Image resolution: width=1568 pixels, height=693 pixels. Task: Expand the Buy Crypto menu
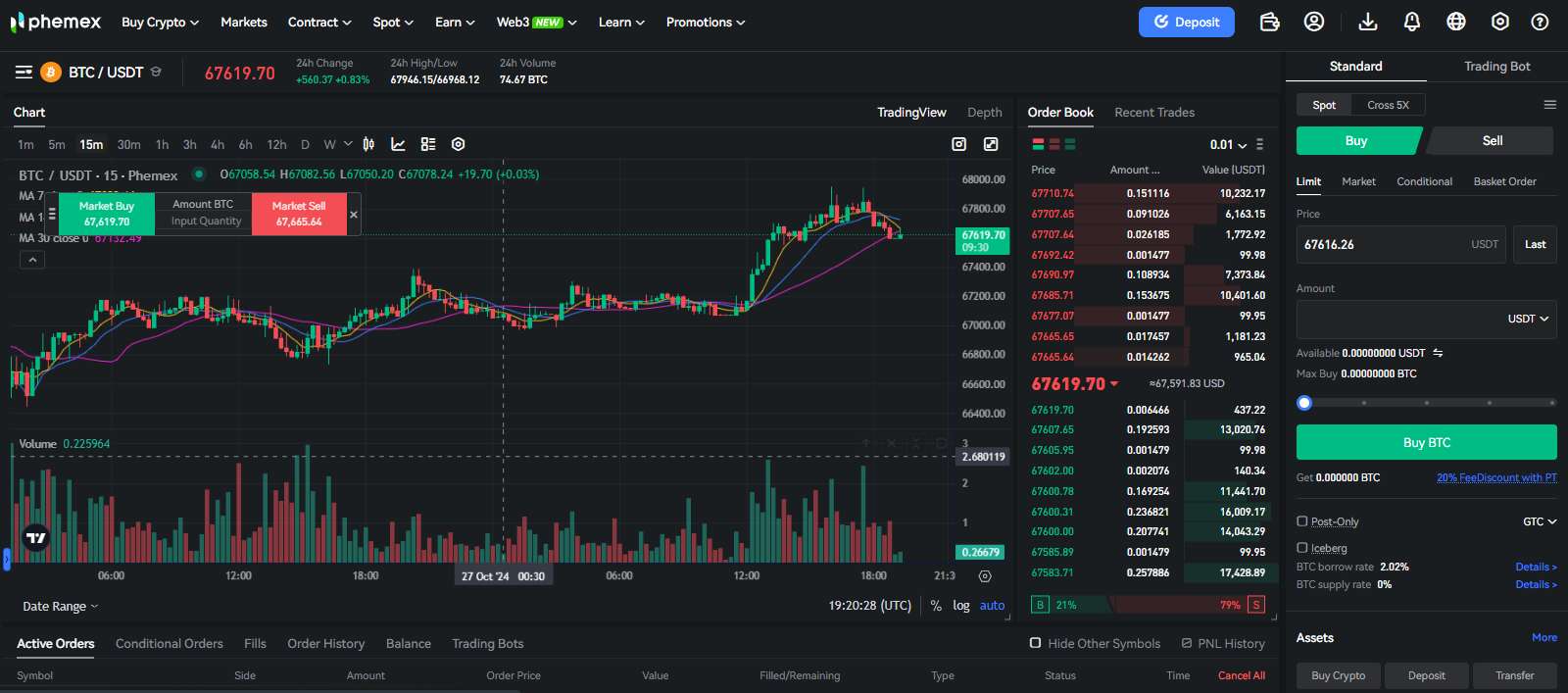point(160,22)
